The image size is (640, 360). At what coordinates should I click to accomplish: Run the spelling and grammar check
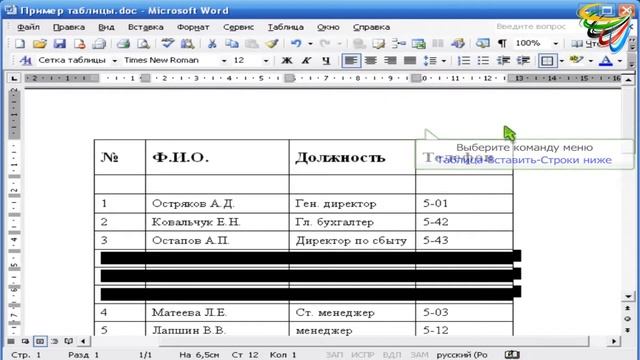[168, 43]
